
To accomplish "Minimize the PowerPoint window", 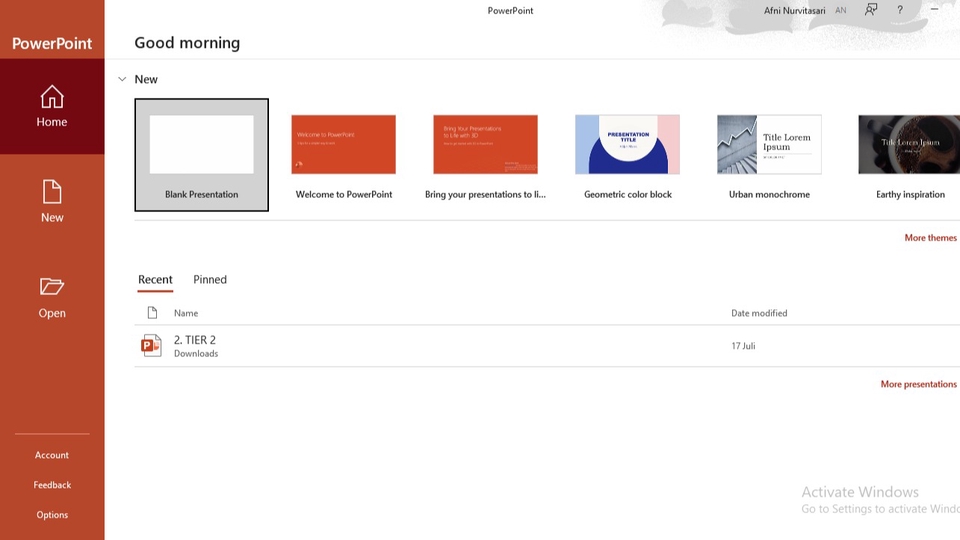I will coord(934,9).
